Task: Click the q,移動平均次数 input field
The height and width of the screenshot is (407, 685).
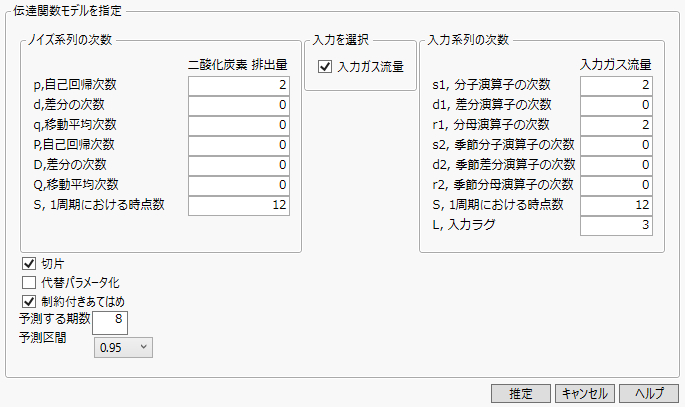Action: tap(239, 125)
